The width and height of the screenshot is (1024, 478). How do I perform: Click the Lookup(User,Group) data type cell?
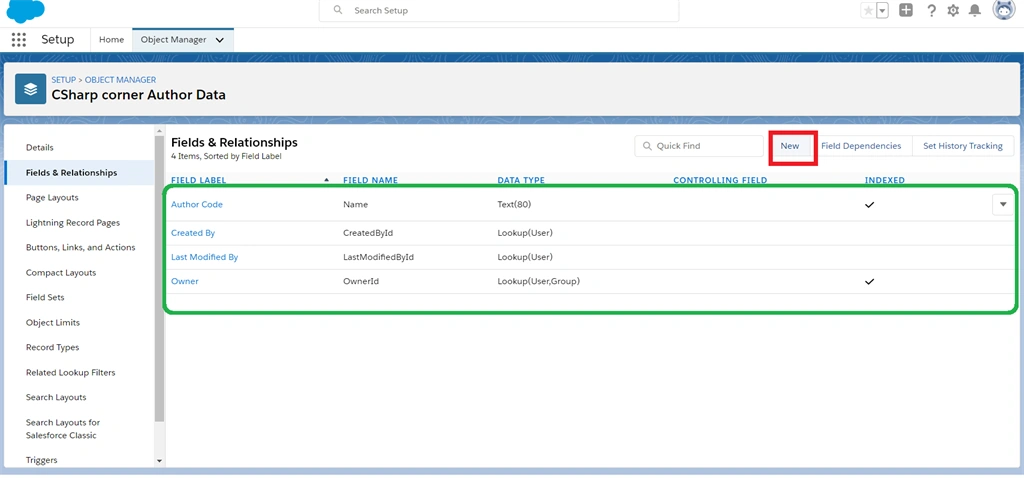[x=539, y=281]
